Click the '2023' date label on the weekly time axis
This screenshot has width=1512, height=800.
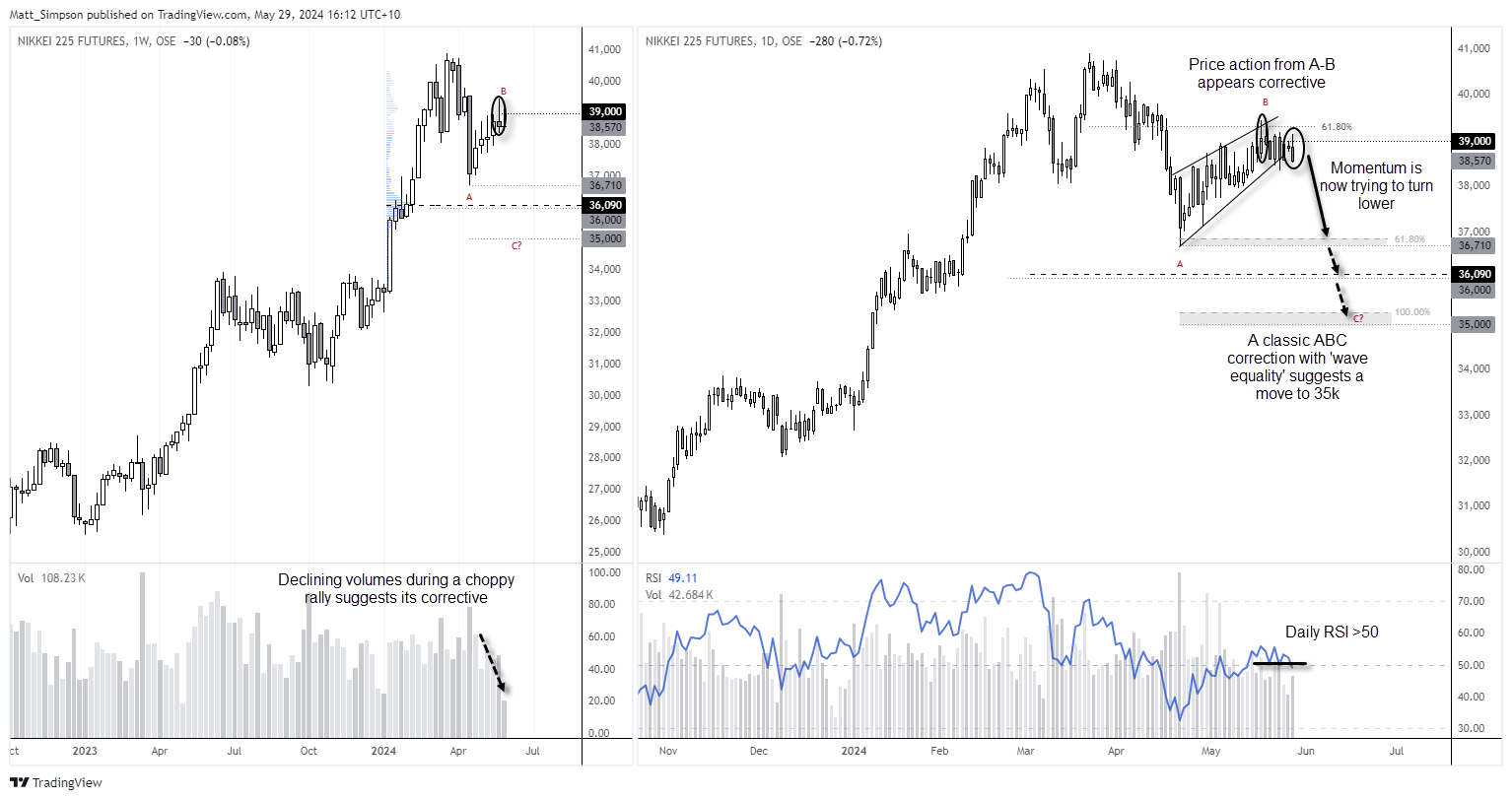tap(85, 751)
